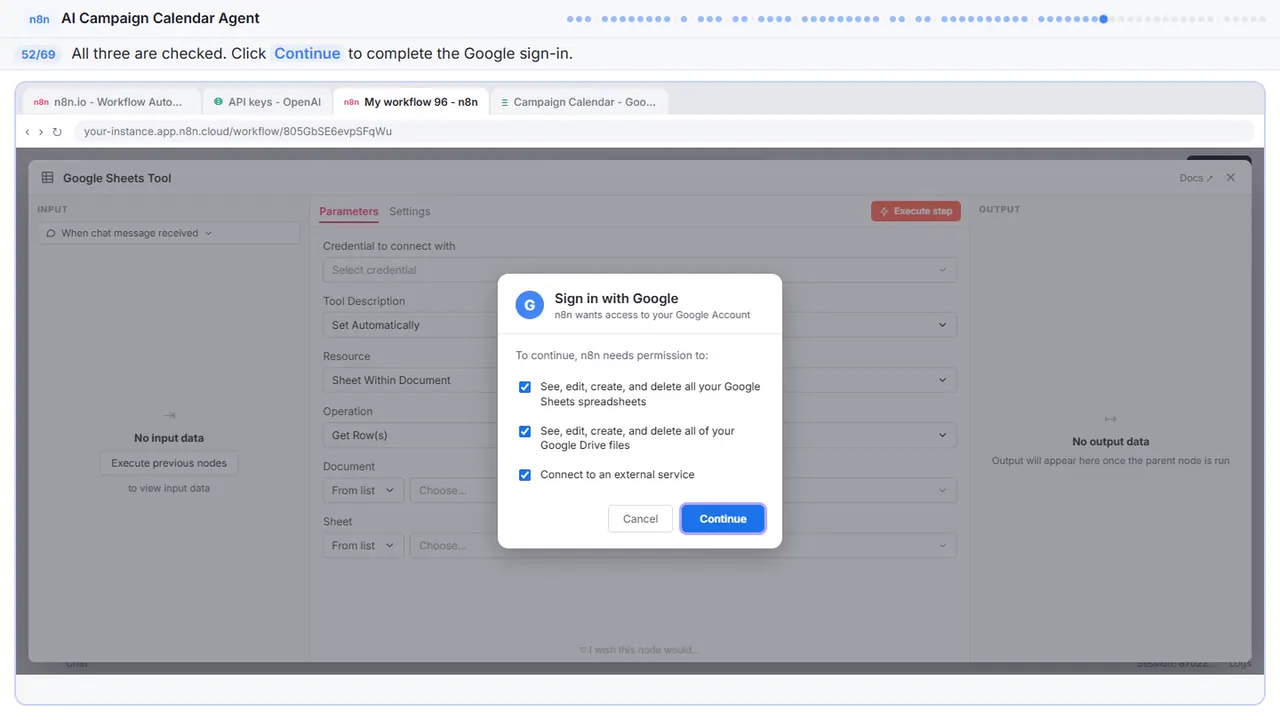Click the Continue button in Google sign-in
This screenshot has height=720, width=1280.
[x=723, y=519]
